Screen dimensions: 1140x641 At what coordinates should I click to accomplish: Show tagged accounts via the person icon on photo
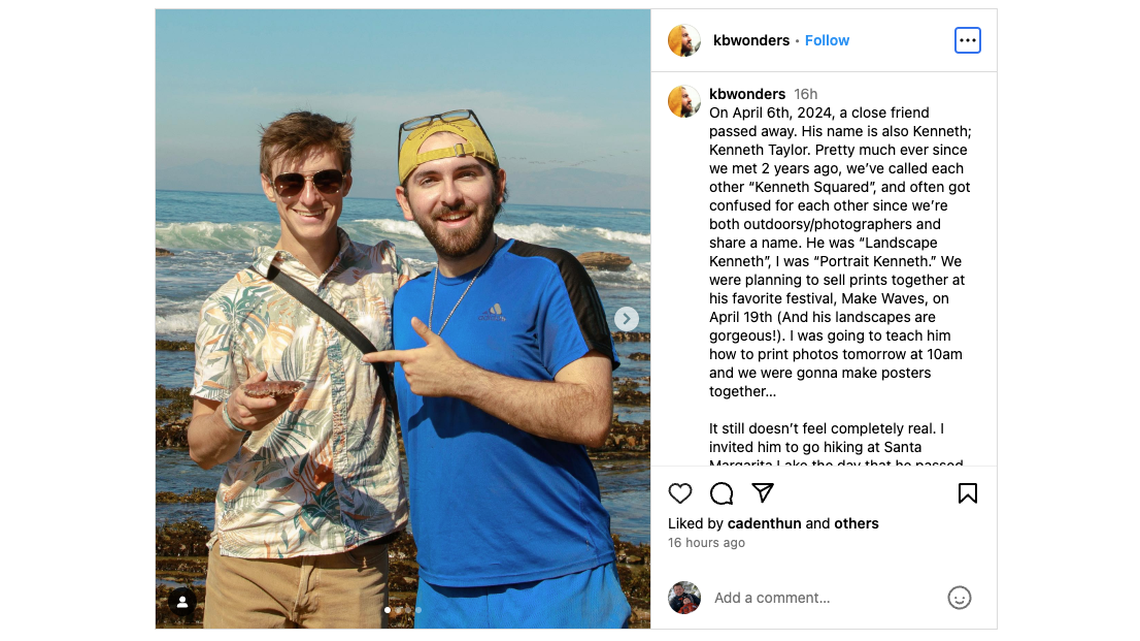coord(181,601)
